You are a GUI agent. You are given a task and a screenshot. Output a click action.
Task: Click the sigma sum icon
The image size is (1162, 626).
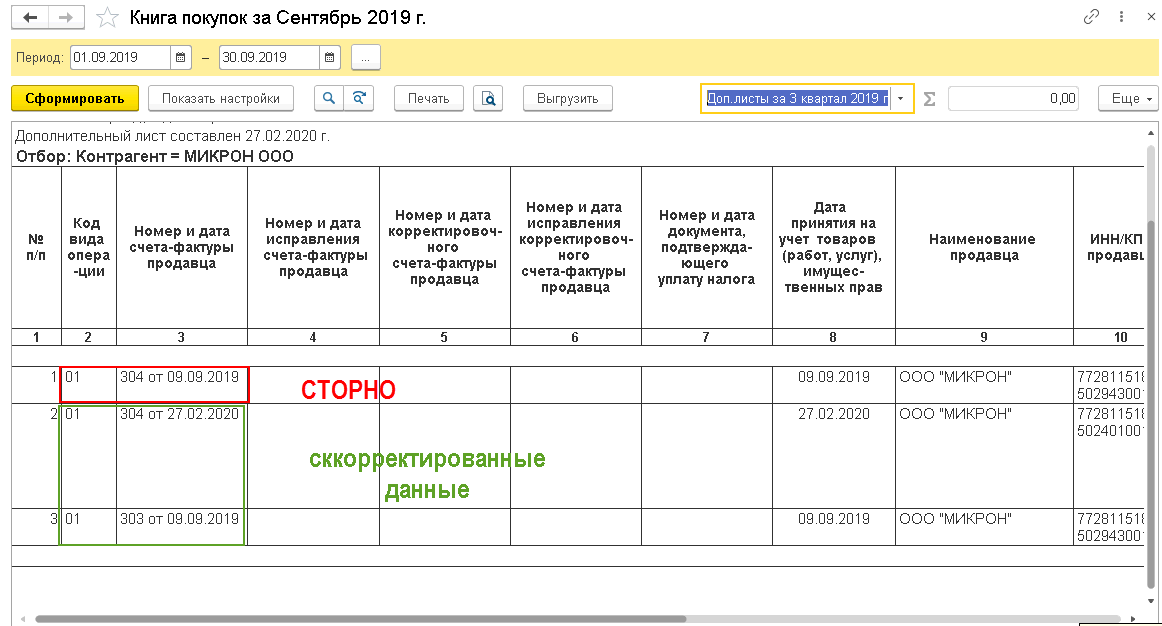tap(929, 99)
